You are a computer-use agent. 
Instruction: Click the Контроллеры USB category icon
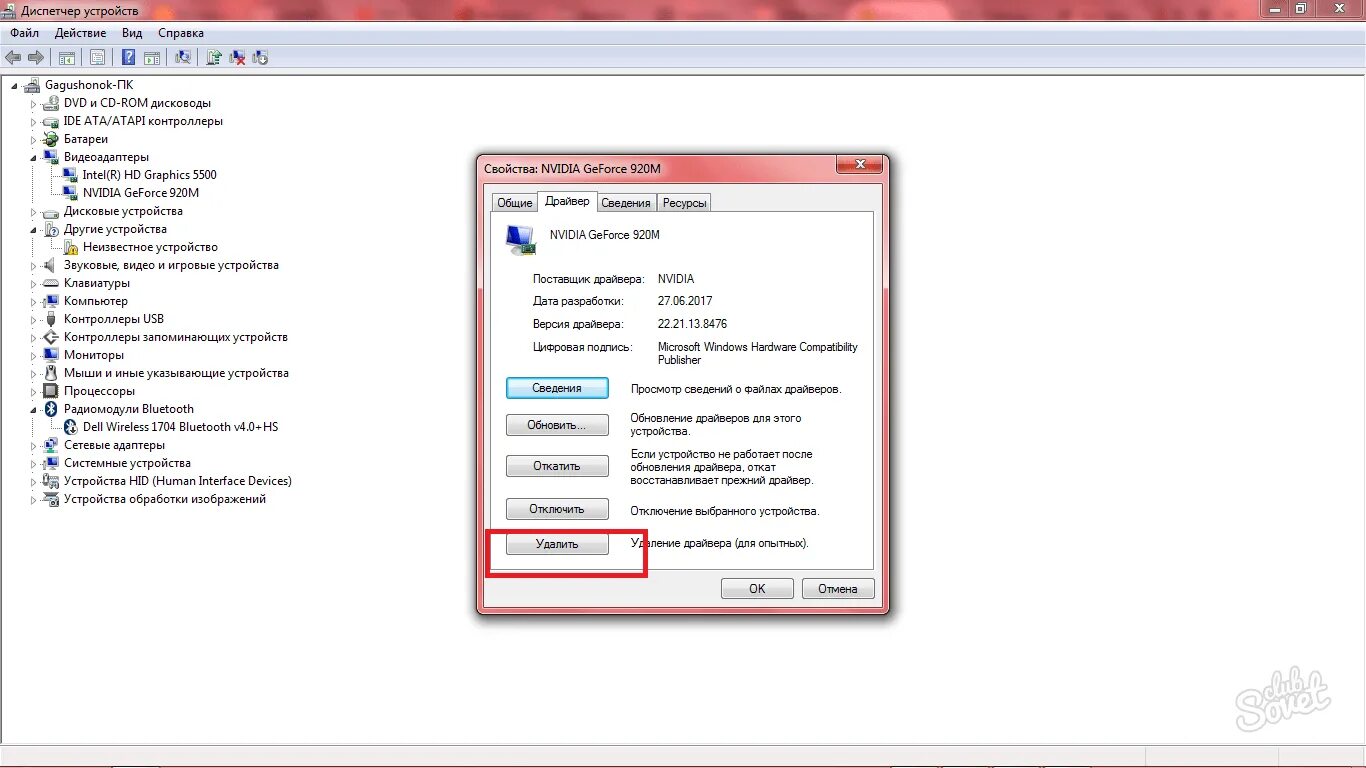pyautogui.click(x=51, y=319)
